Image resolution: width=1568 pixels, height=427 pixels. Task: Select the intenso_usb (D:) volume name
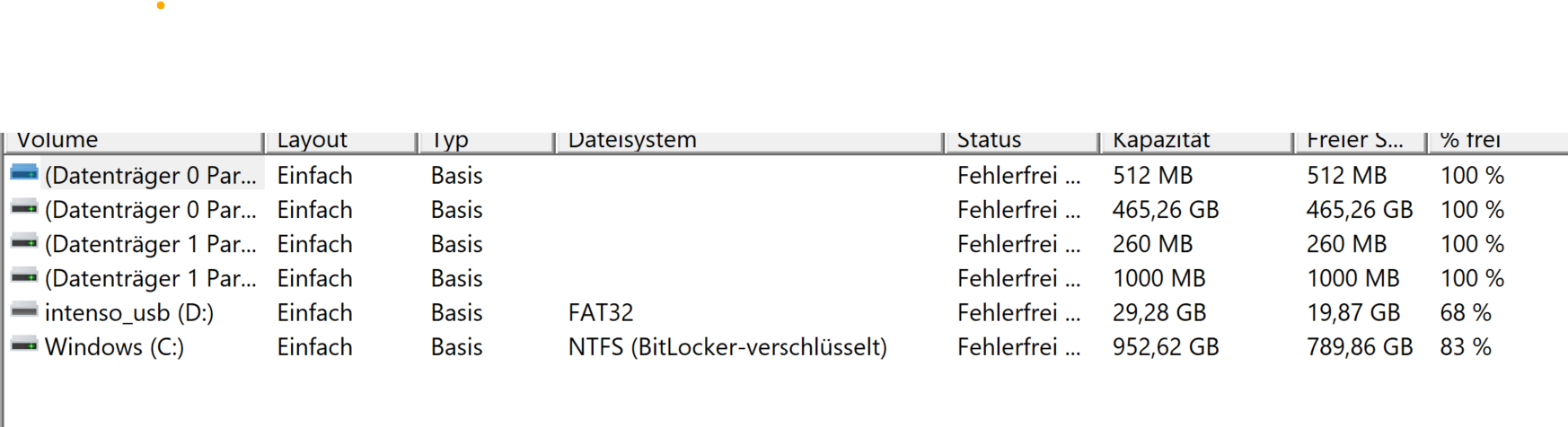129,313
